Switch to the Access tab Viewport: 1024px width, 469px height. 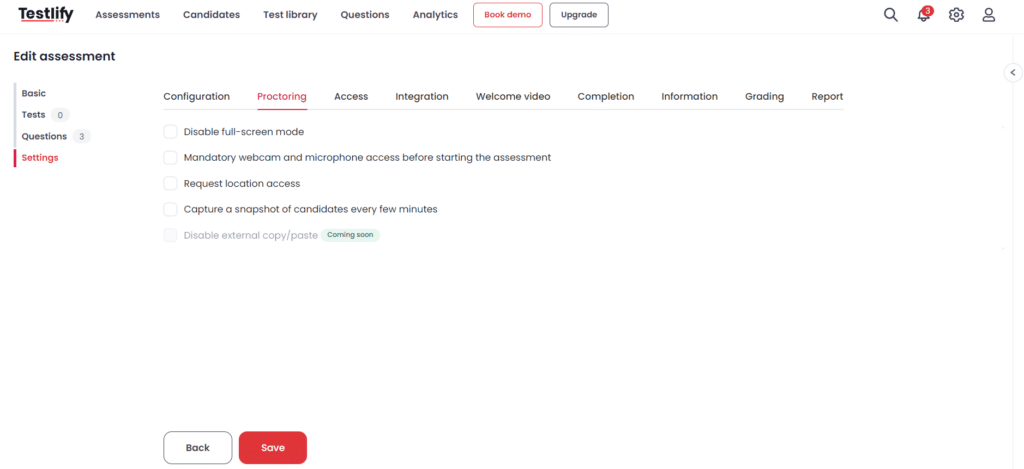[351, 97]
